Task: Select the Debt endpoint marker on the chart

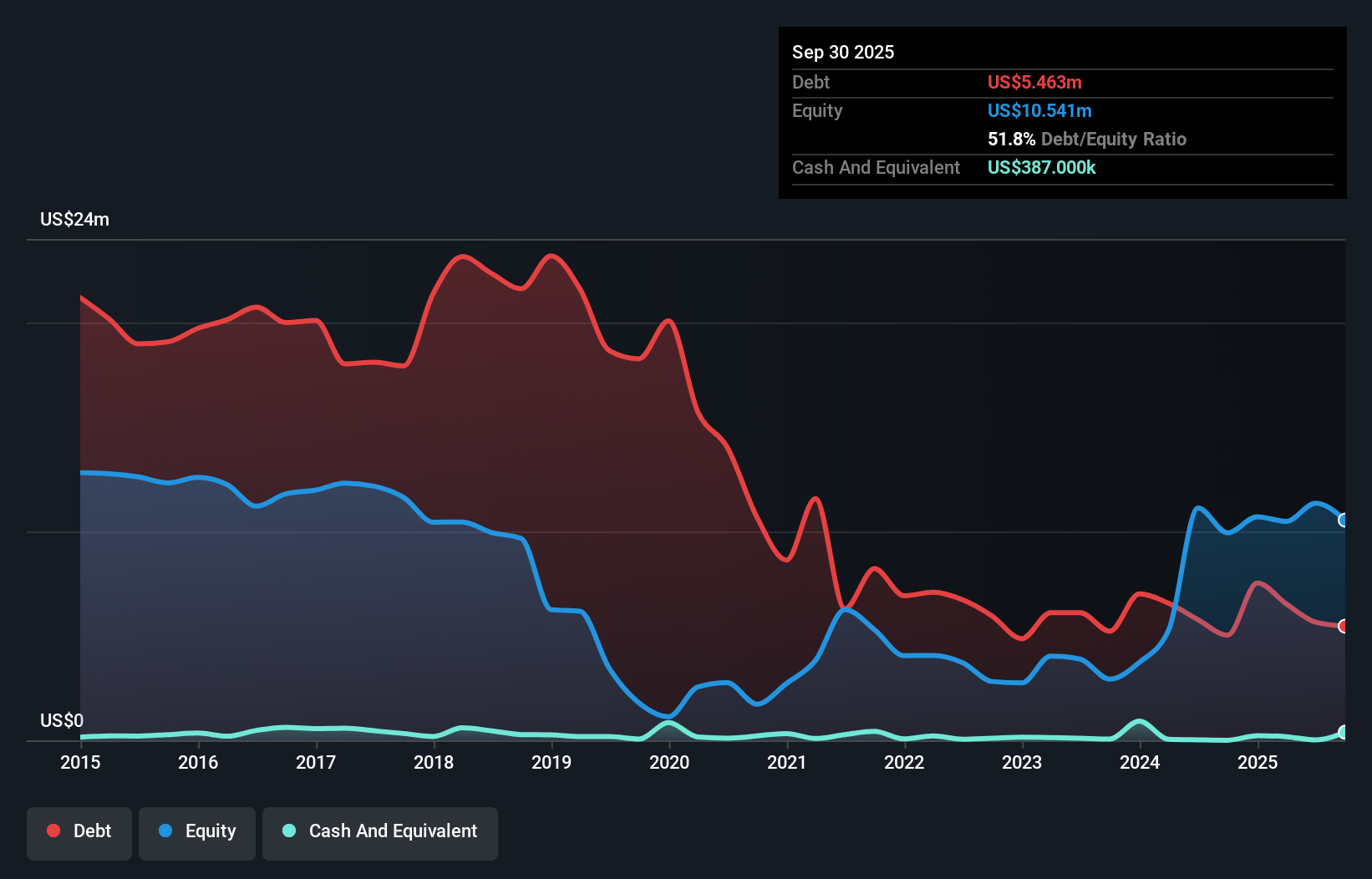Action: click(x=1343, y=625)
